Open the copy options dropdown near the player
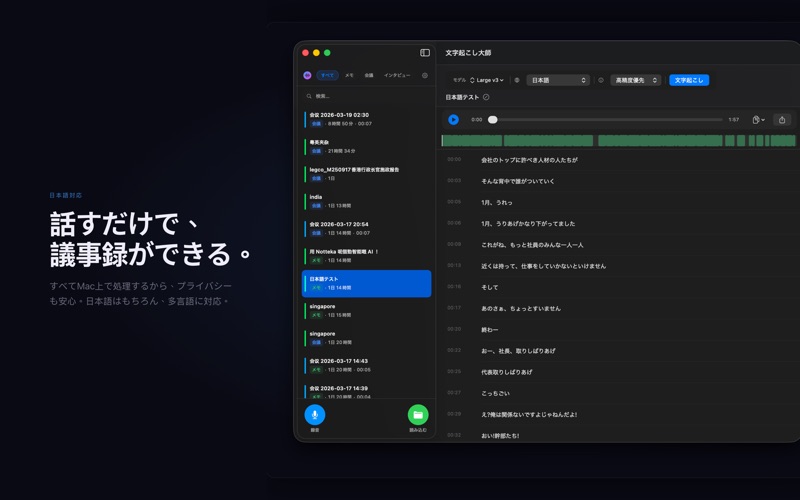This screenshot has width=800, height=500. tap(758, 120)
